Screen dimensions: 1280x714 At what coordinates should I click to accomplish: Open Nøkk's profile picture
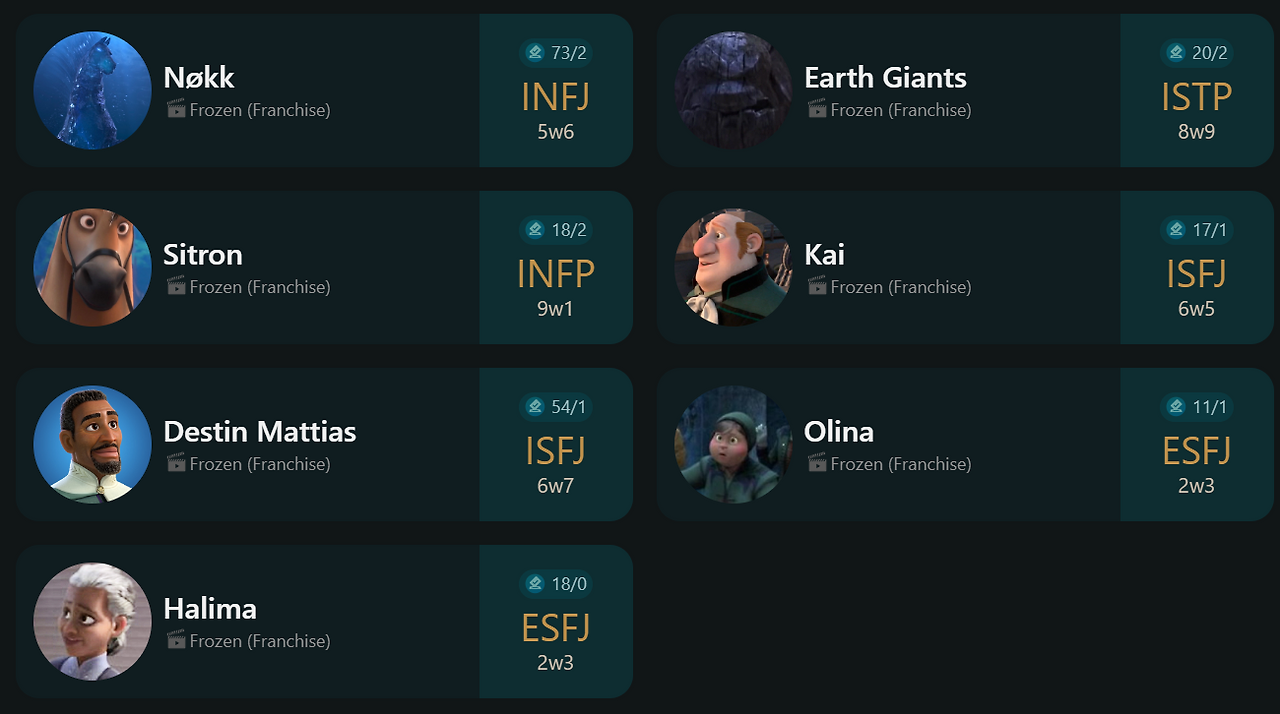pos(92,90)
